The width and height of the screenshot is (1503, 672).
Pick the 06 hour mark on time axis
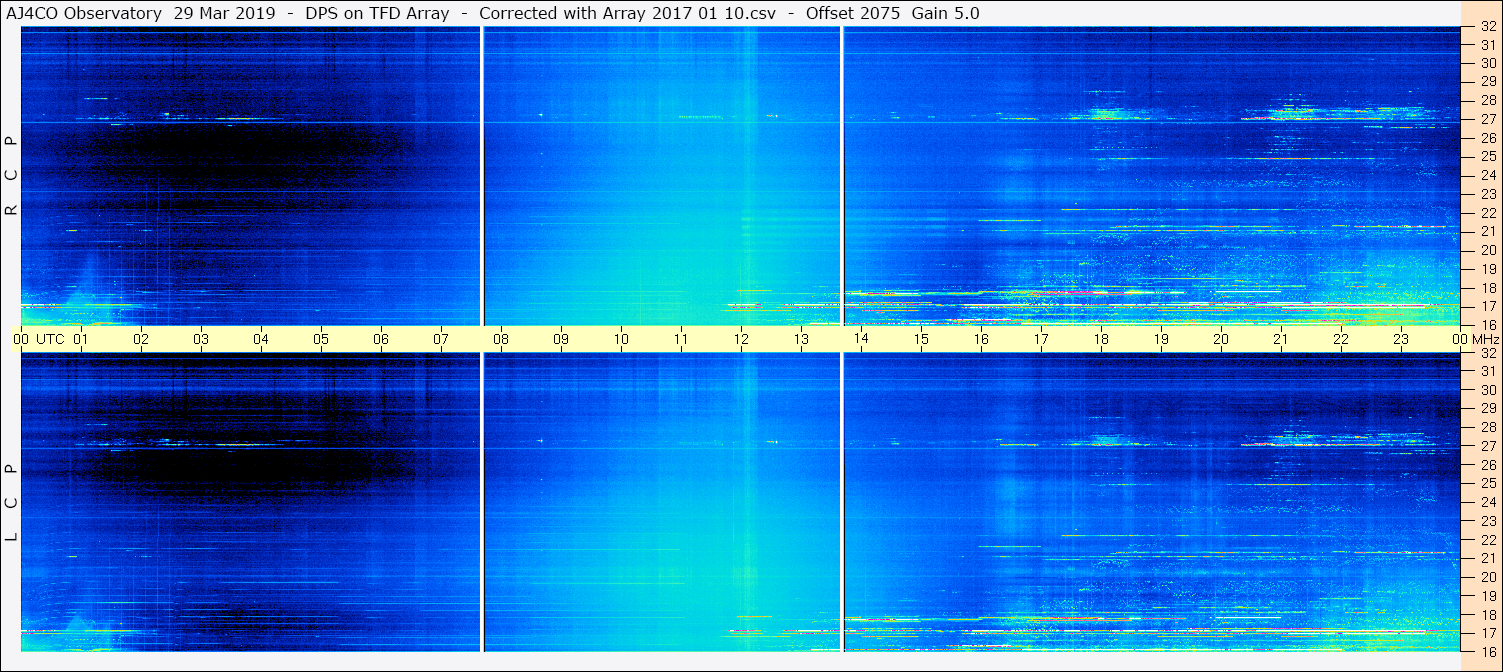tap(381, 339)
